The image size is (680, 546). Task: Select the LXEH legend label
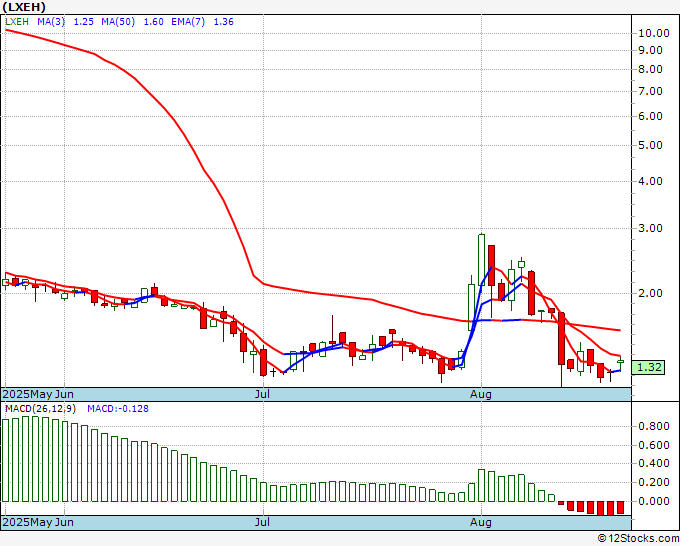click(17, 22)
